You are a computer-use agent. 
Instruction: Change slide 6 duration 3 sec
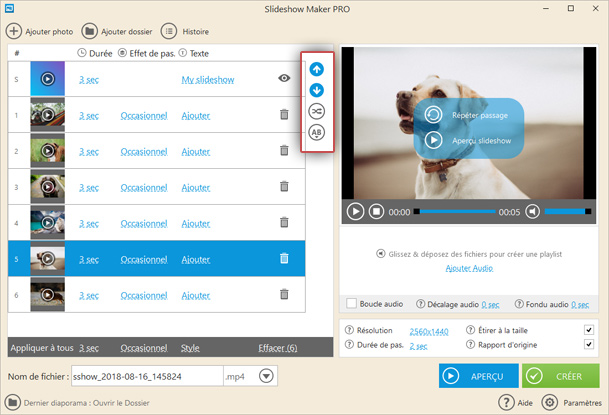(x=89, y=295)
